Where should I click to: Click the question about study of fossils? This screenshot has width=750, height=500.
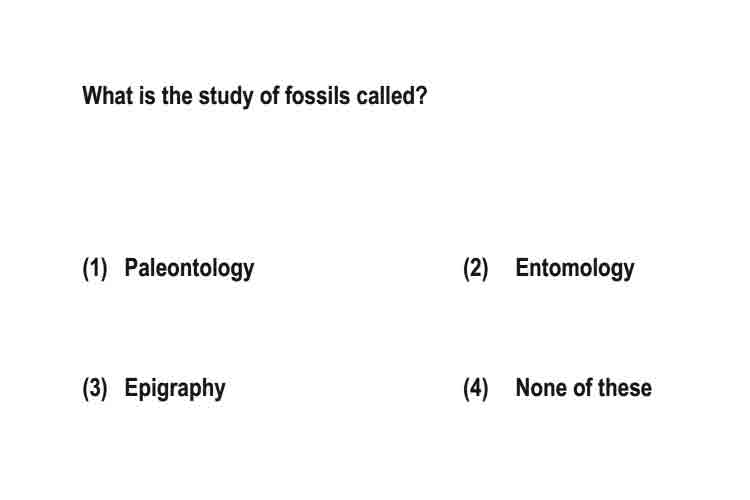click(254, 96)
